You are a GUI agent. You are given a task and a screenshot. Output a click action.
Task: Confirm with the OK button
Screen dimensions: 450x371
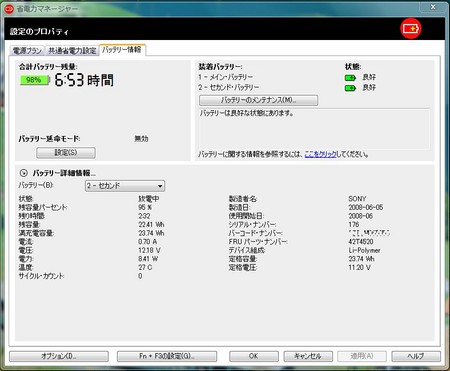[x=254, y=356]
